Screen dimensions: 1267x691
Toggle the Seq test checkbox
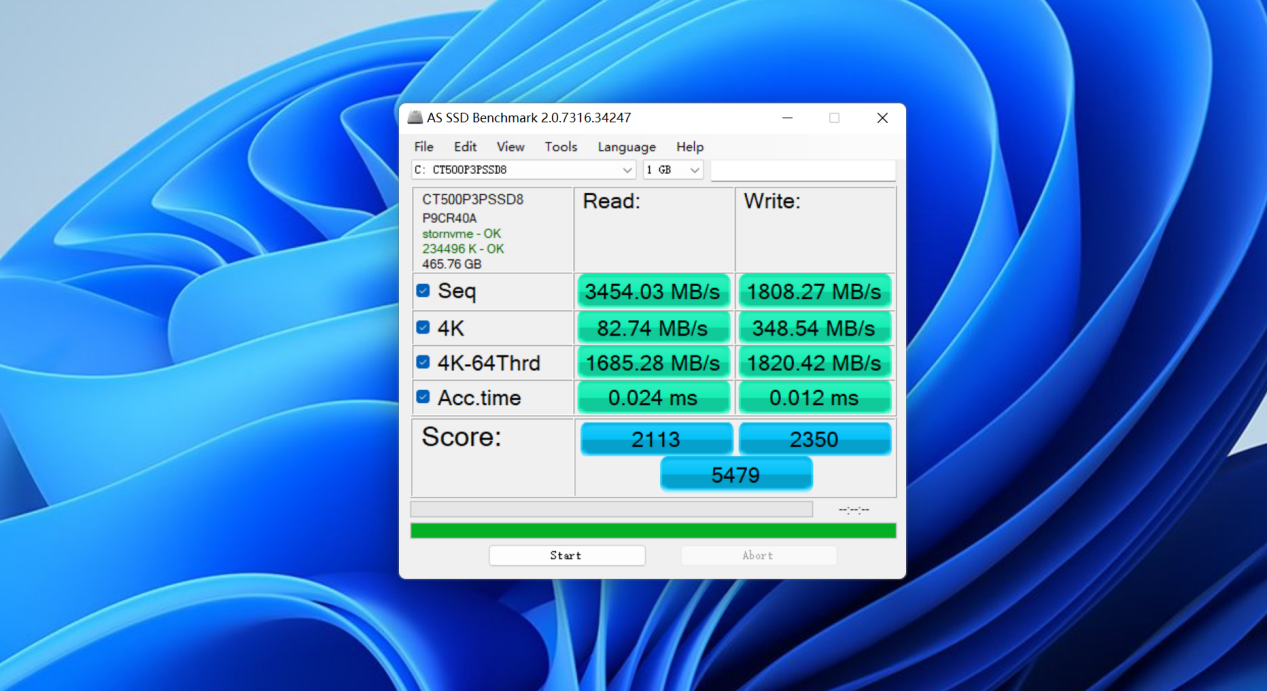pyautogui.click(x=423, y=291)
